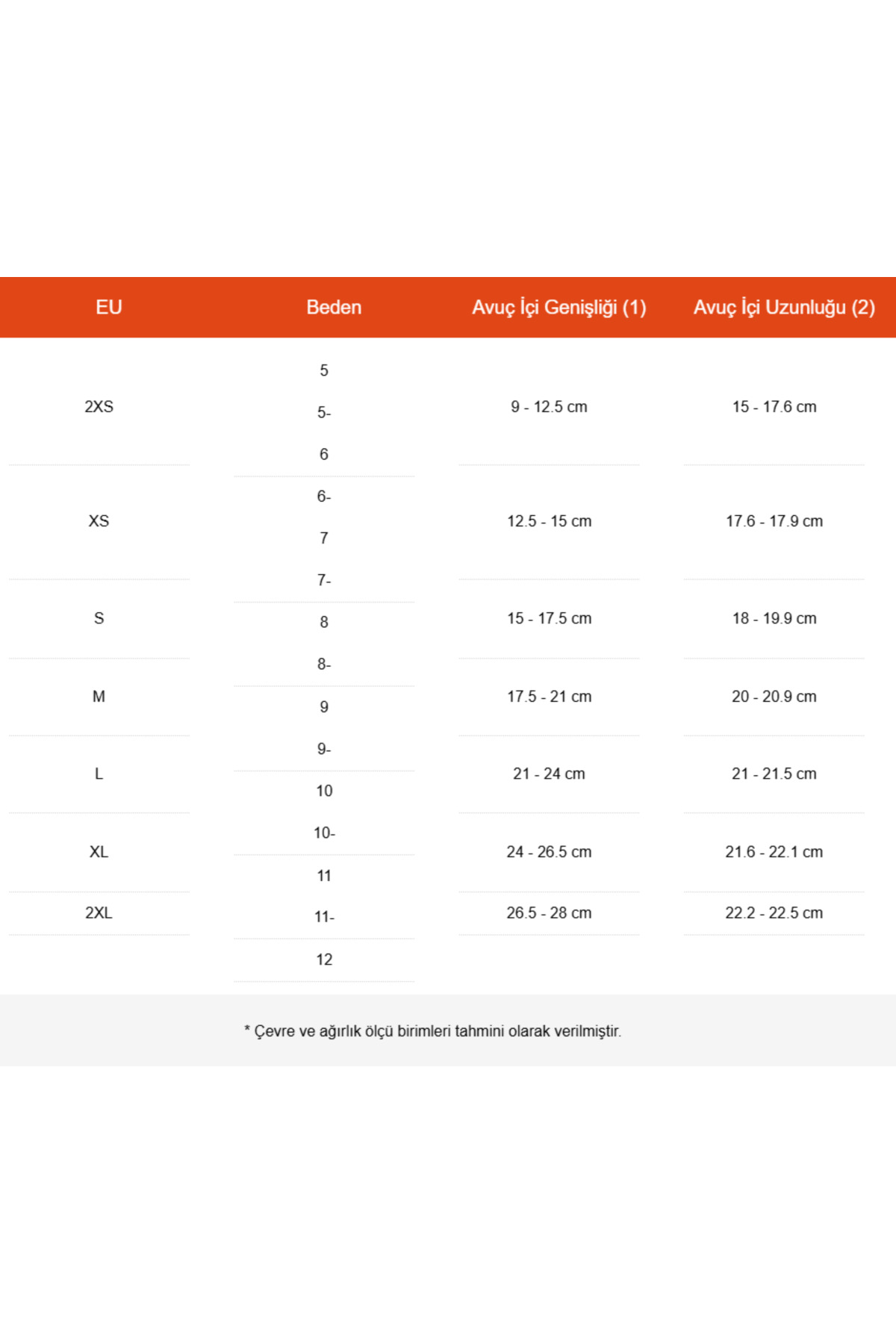Viewport: 896px width, 1344px height.
Task: Click size 12 in the Beden column
Action: pos(324,959)
